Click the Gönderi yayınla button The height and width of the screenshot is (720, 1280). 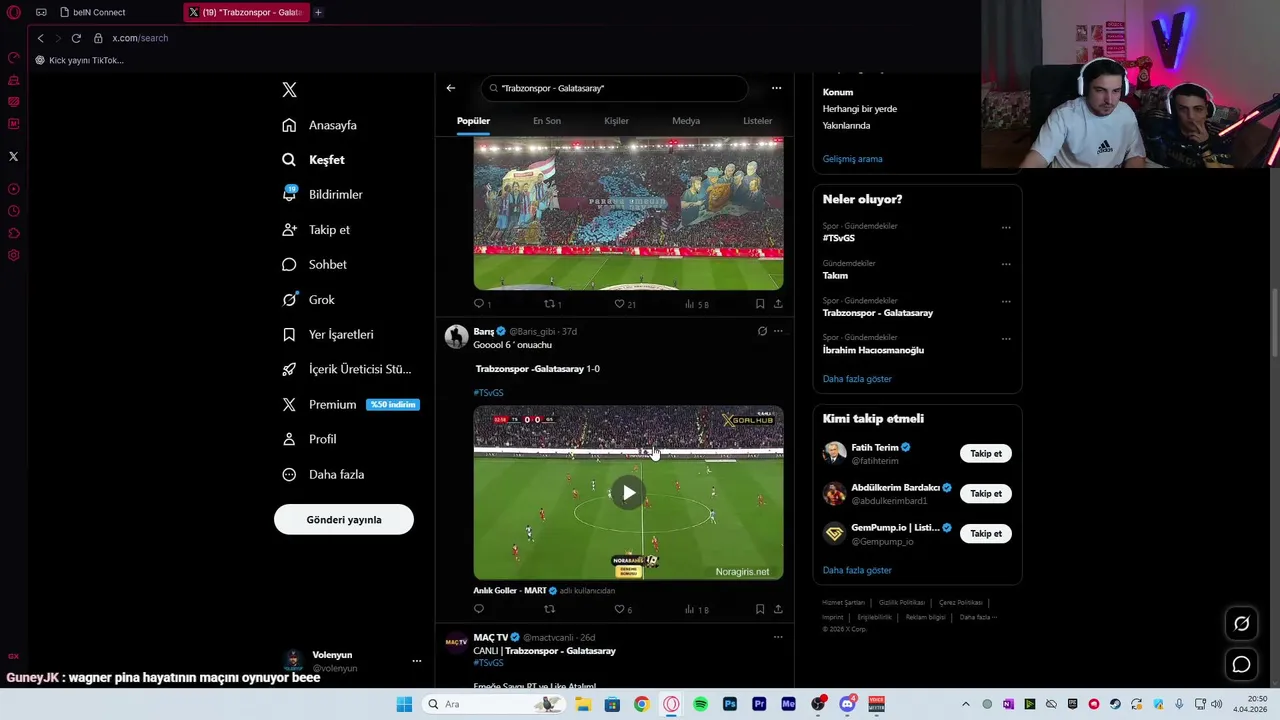click(x=344, y=519)
